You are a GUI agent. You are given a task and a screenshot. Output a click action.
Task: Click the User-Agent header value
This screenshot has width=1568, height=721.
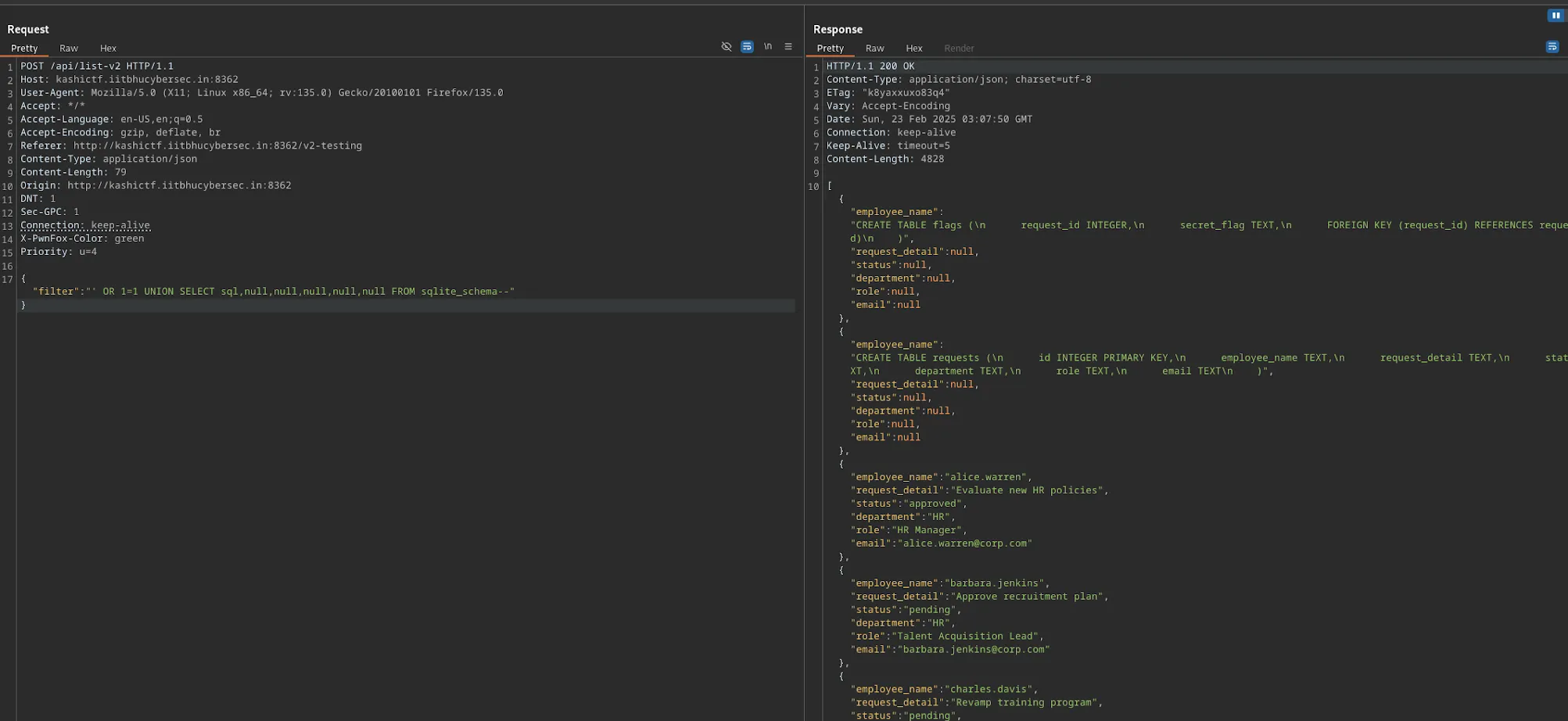tap(297, 93)
